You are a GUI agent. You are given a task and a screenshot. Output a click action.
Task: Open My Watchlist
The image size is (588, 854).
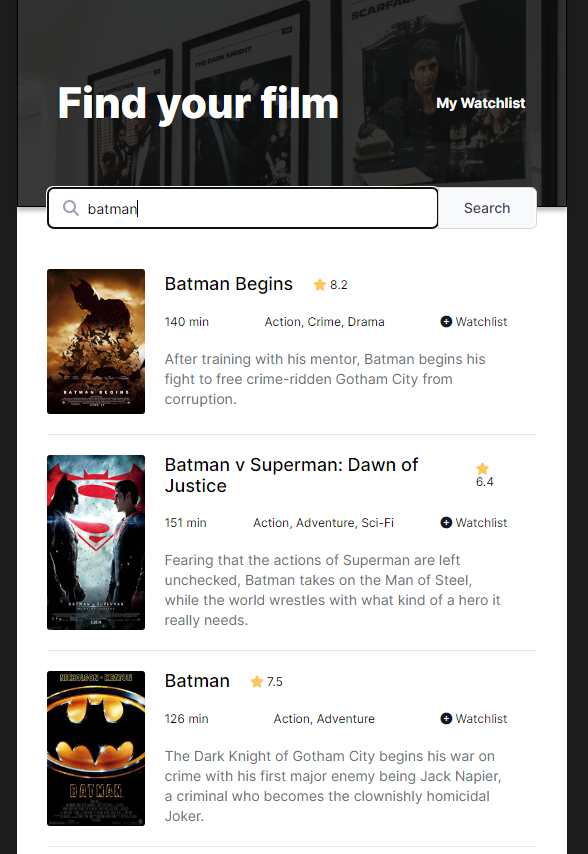[480, 103]
